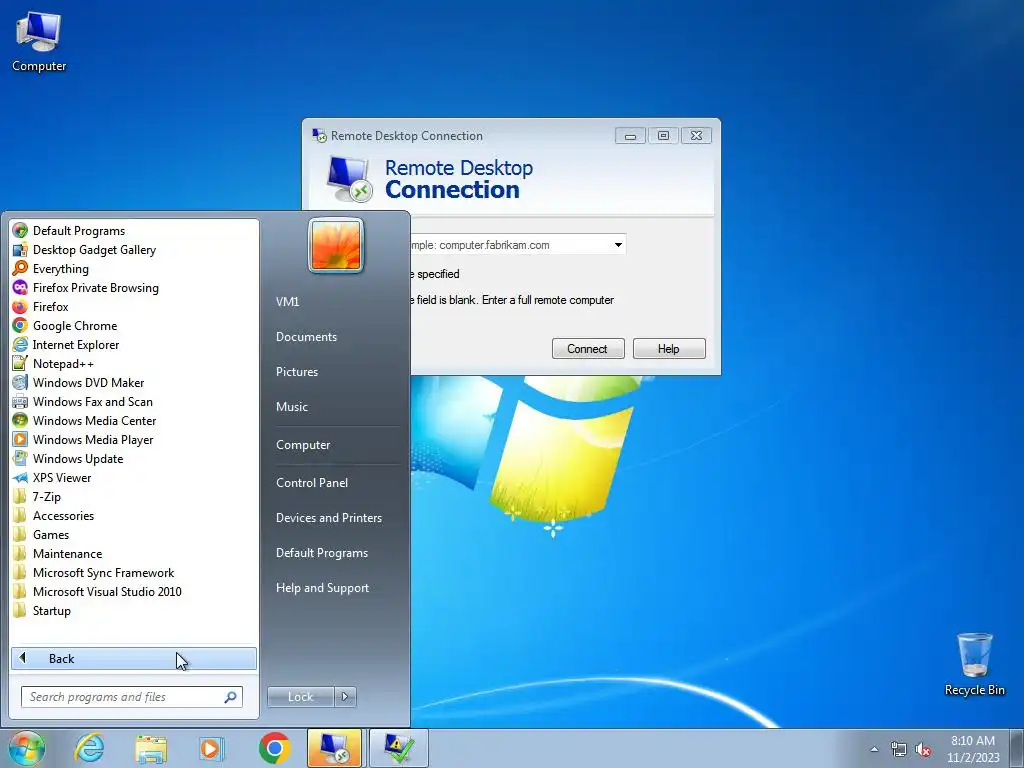
Task: Click the Windows Start orb
Action: point(27,748)
